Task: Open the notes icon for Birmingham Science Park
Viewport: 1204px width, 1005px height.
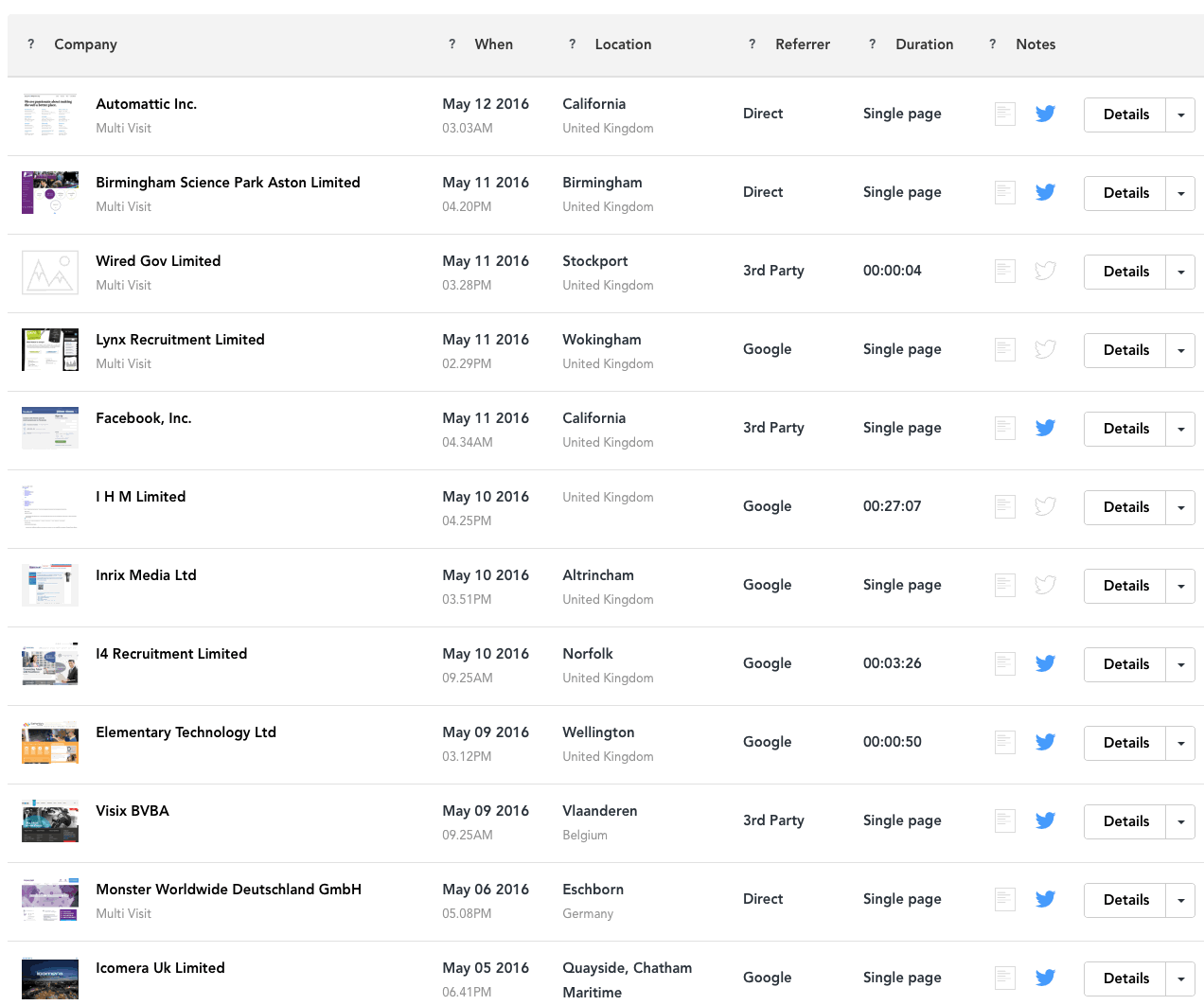Action: (1005, 193)
